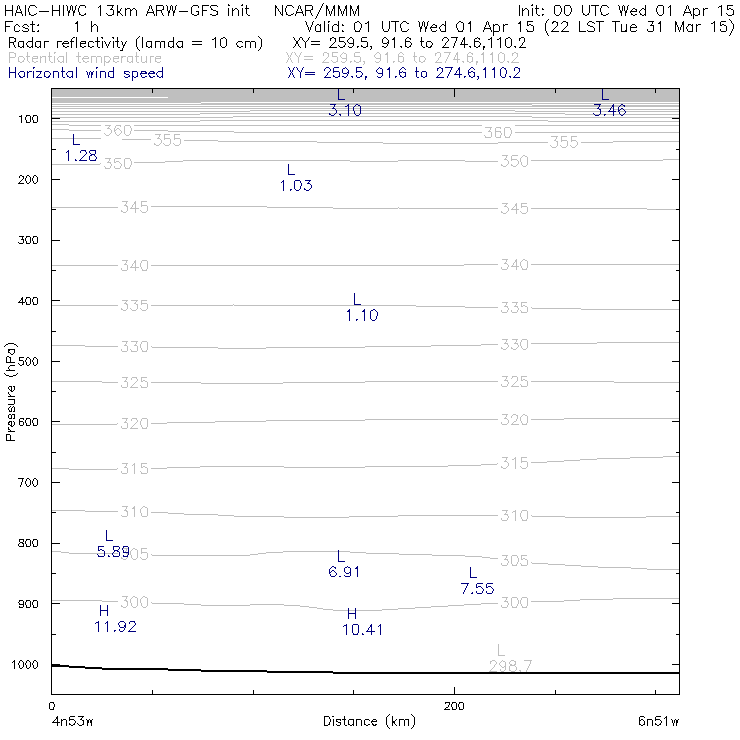The image size is (740, 740).
Task: Click the 100 hPa pressure axis label
Action: point(28,119)
